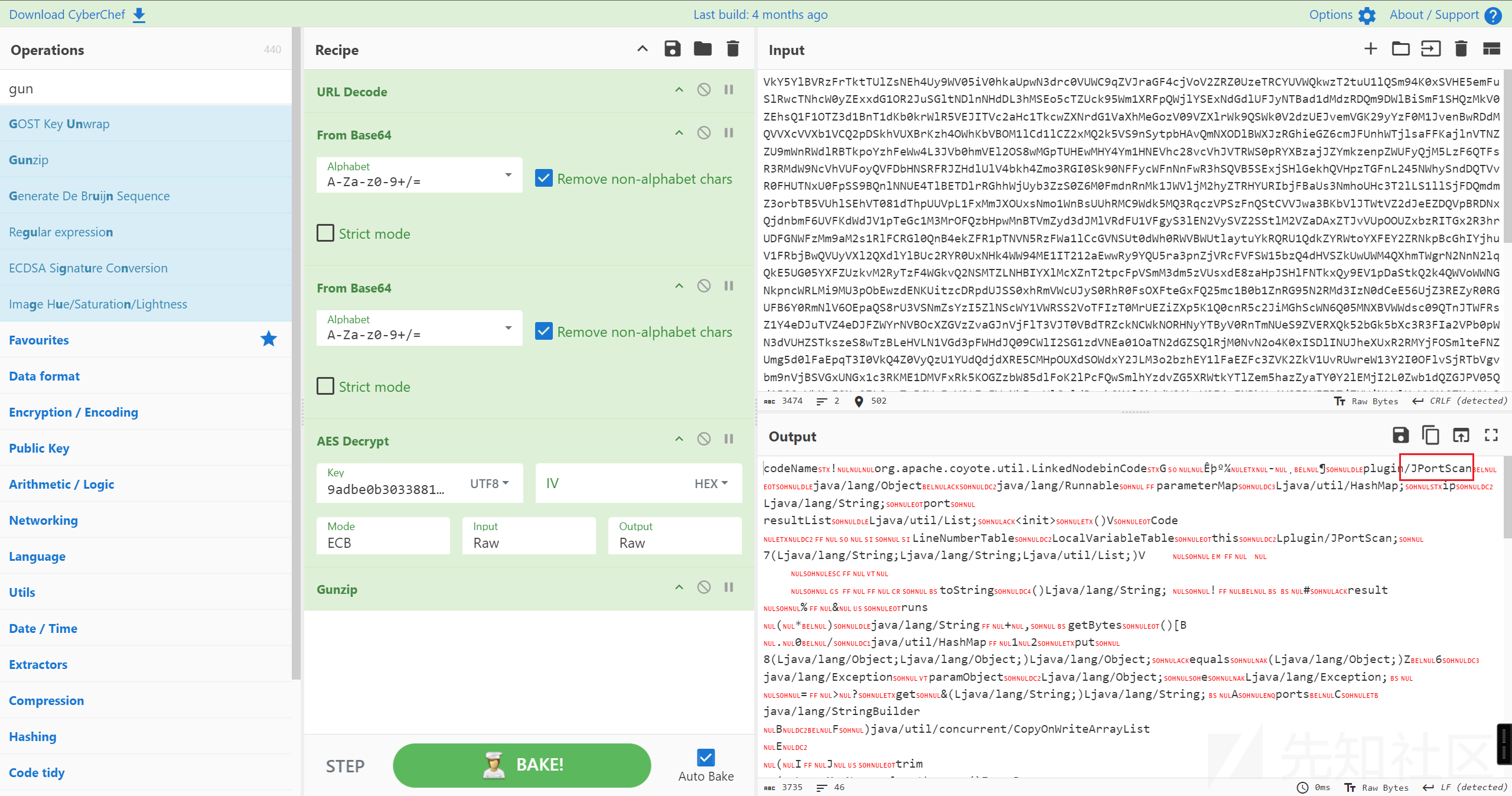
Task: Disable the AES Decrypt operation
Action: point(704,439)
